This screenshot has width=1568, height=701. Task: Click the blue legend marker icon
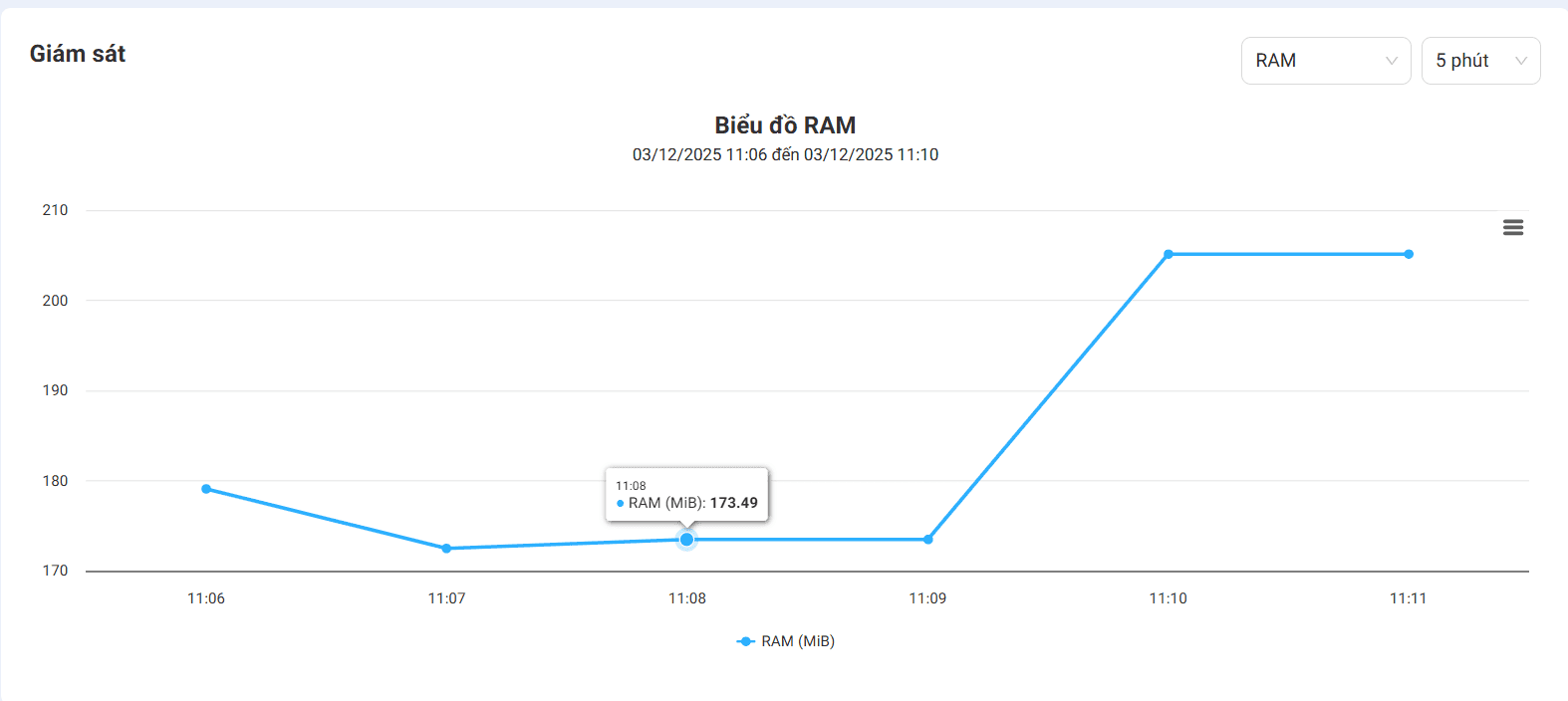[x=745, y=641]
